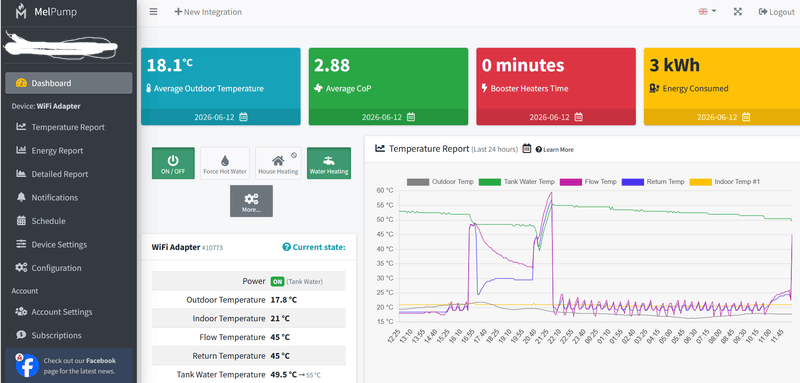Viewport: 800px width, 383px height.
Task: Click Tank Water Temperature 49.5 °C value
Action: coord(283,374)
